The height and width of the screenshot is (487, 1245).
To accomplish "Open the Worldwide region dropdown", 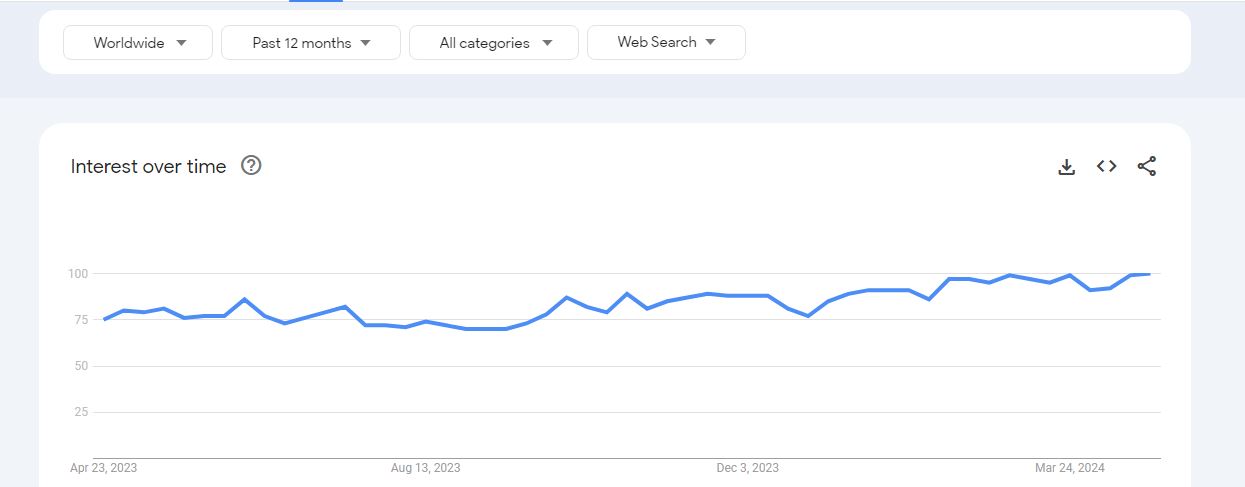I will [x=138, y=43].
